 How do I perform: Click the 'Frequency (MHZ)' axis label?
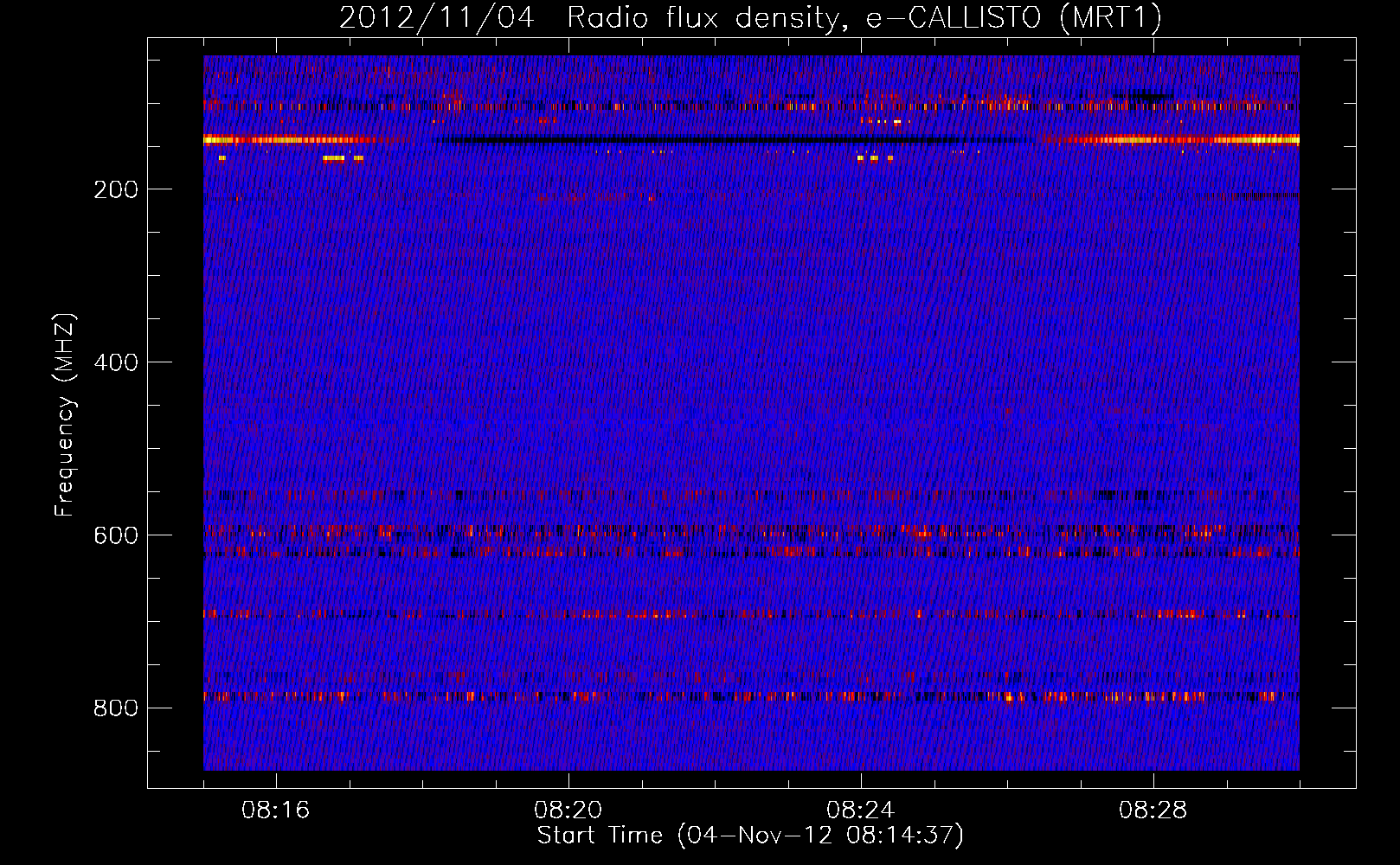click(x=65, y=415)
